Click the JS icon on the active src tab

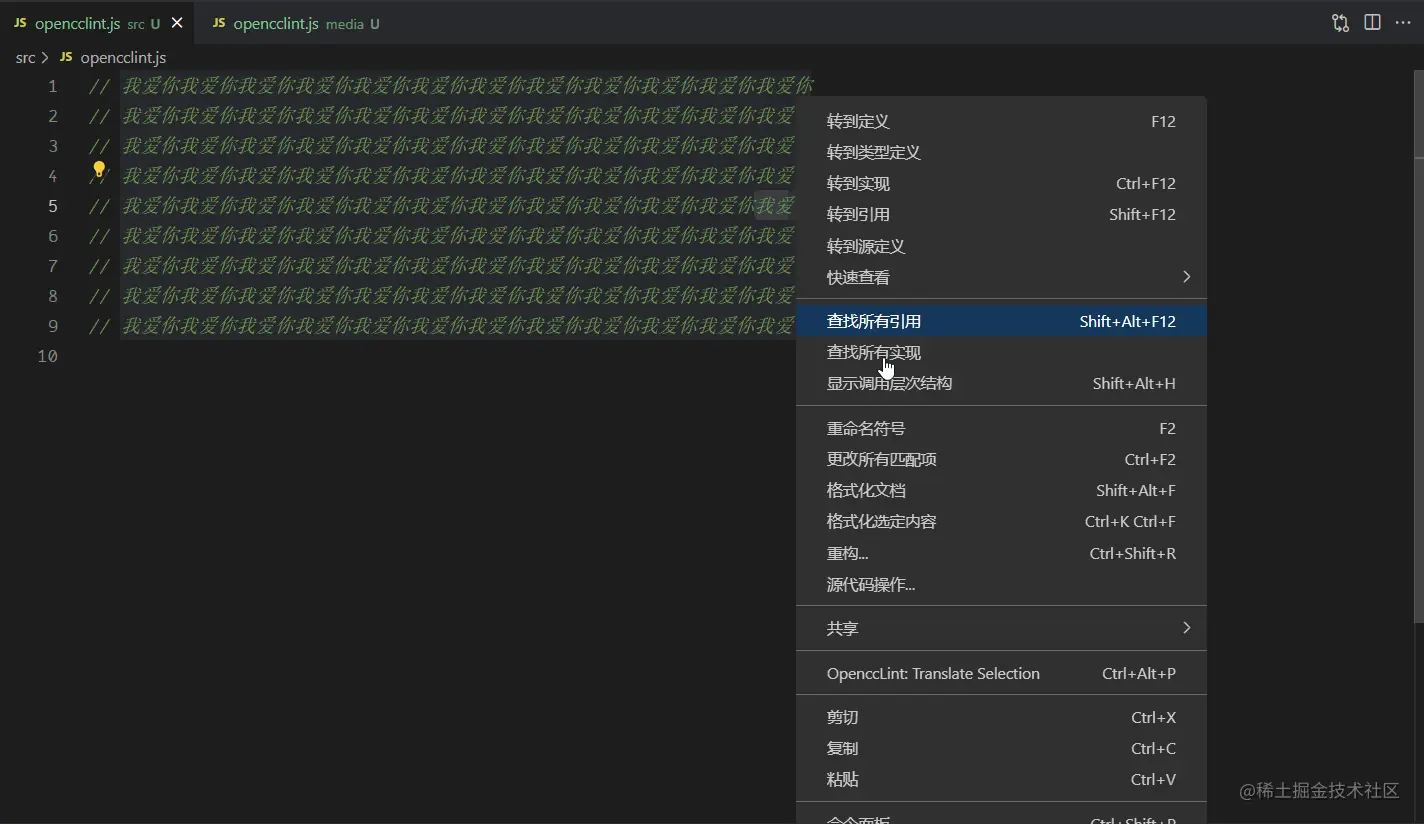(x=19, y=23)
